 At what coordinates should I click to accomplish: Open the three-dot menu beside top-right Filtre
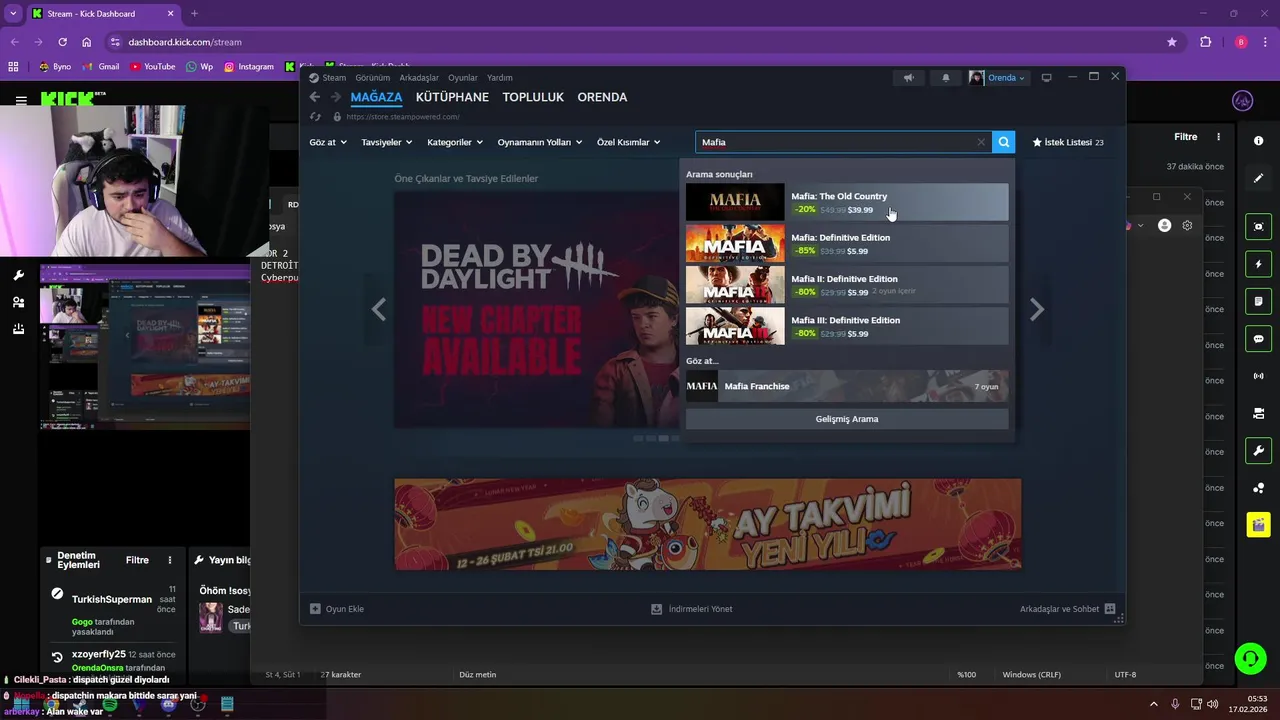click(x=1218, y=137)
